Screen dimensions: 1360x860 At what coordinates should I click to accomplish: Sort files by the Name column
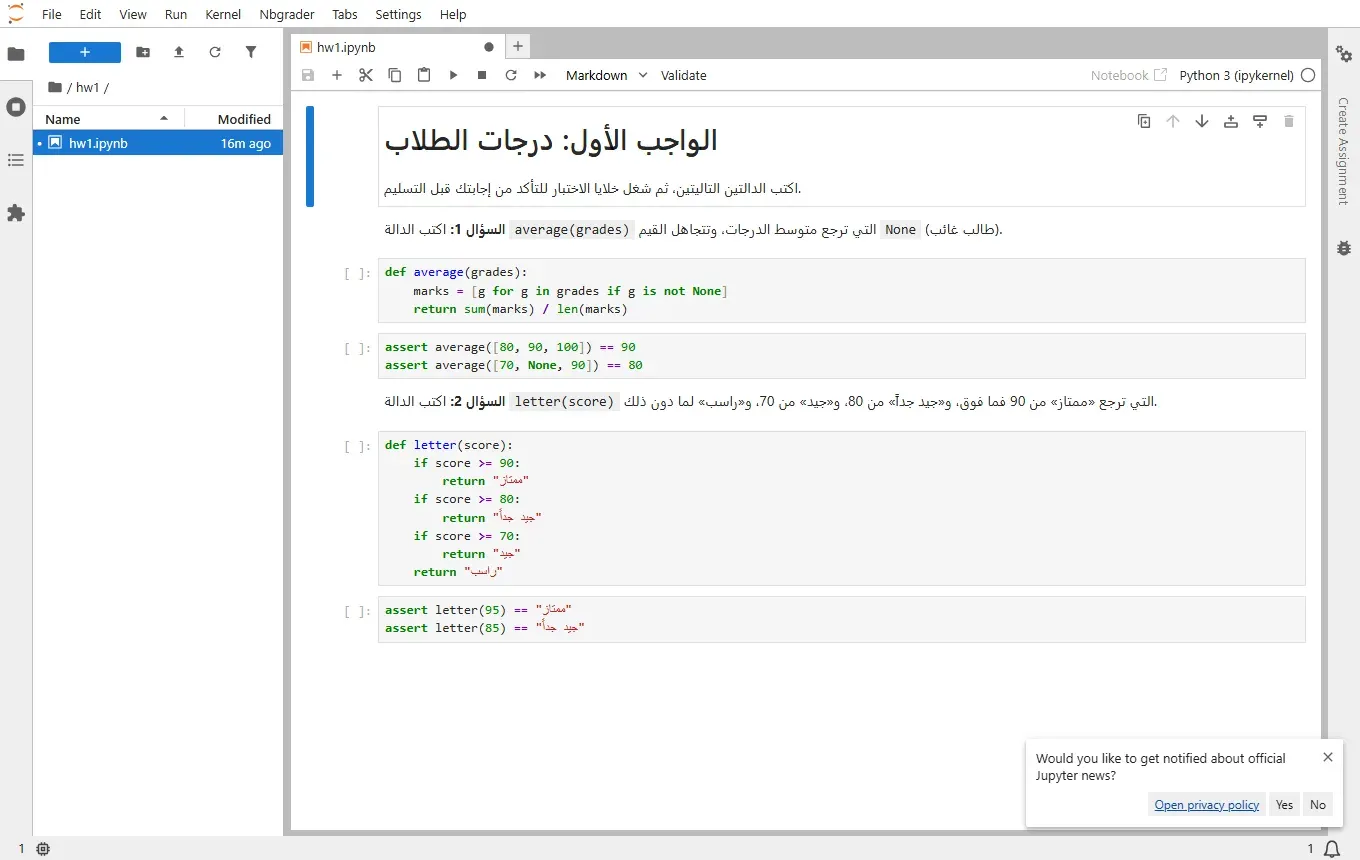pos(108,119)
